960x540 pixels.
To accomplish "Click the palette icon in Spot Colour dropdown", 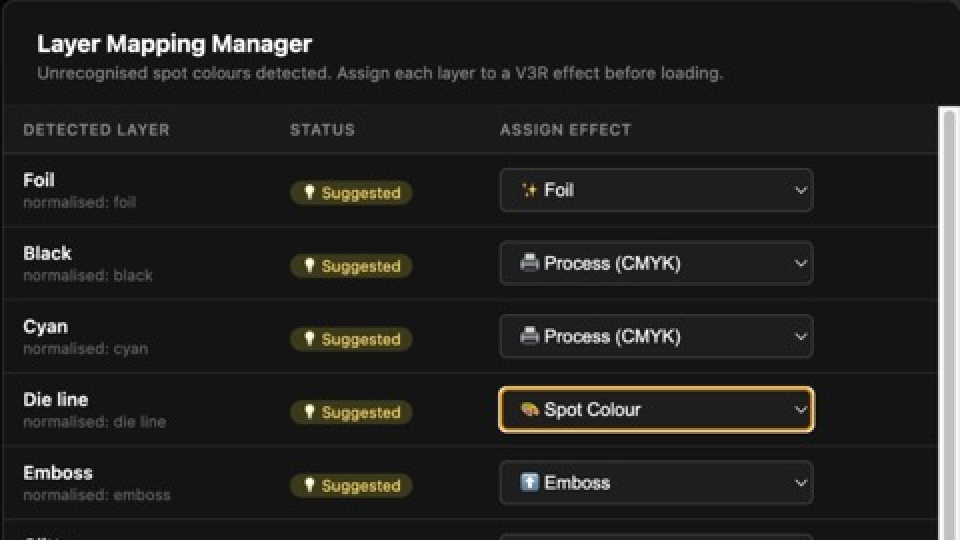I will pos(529,409).
